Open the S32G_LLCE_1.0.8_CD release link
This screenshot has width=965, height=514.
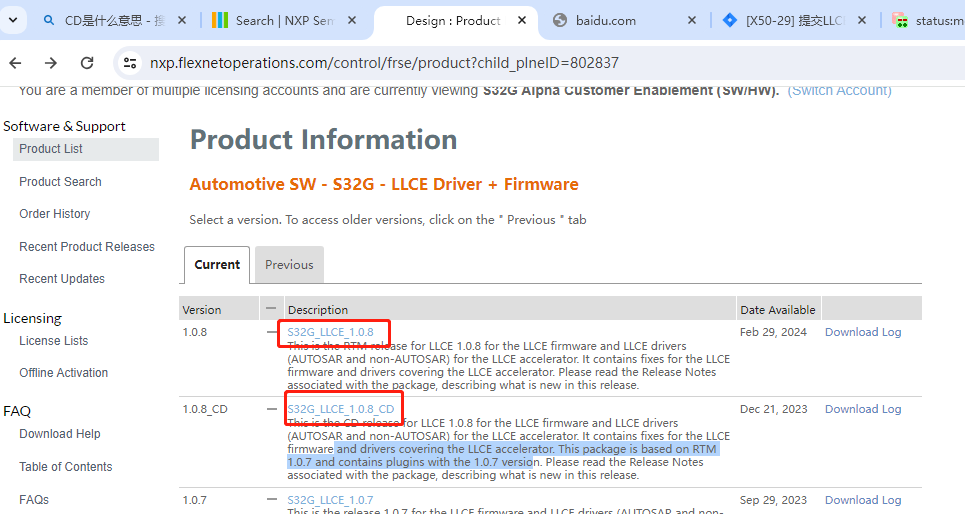point(341,409)
